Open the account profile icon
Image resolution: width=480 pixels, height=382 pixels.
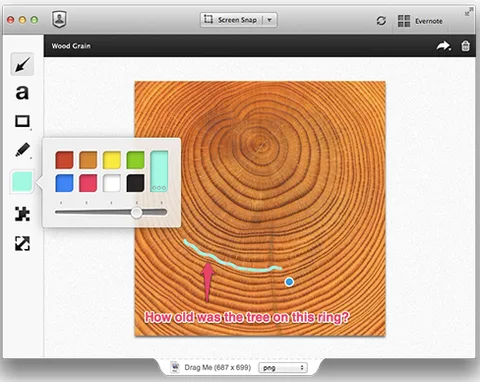pyautogui.click(x=59, y=19)
